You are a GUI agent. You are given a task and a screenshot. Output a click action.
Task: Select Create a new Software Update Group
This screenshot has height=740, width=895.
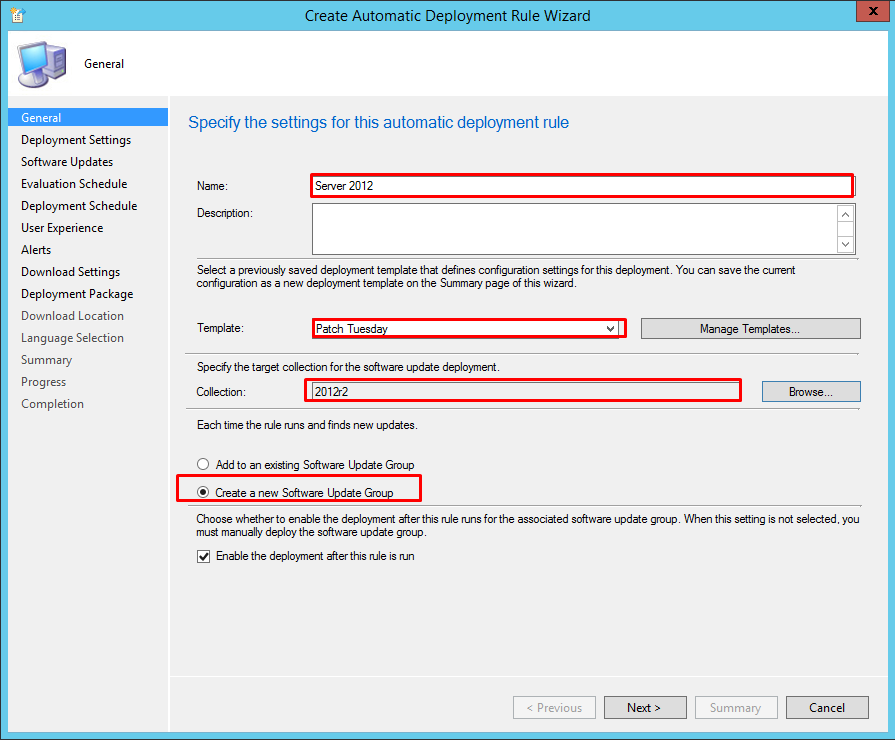pos(204,492)
